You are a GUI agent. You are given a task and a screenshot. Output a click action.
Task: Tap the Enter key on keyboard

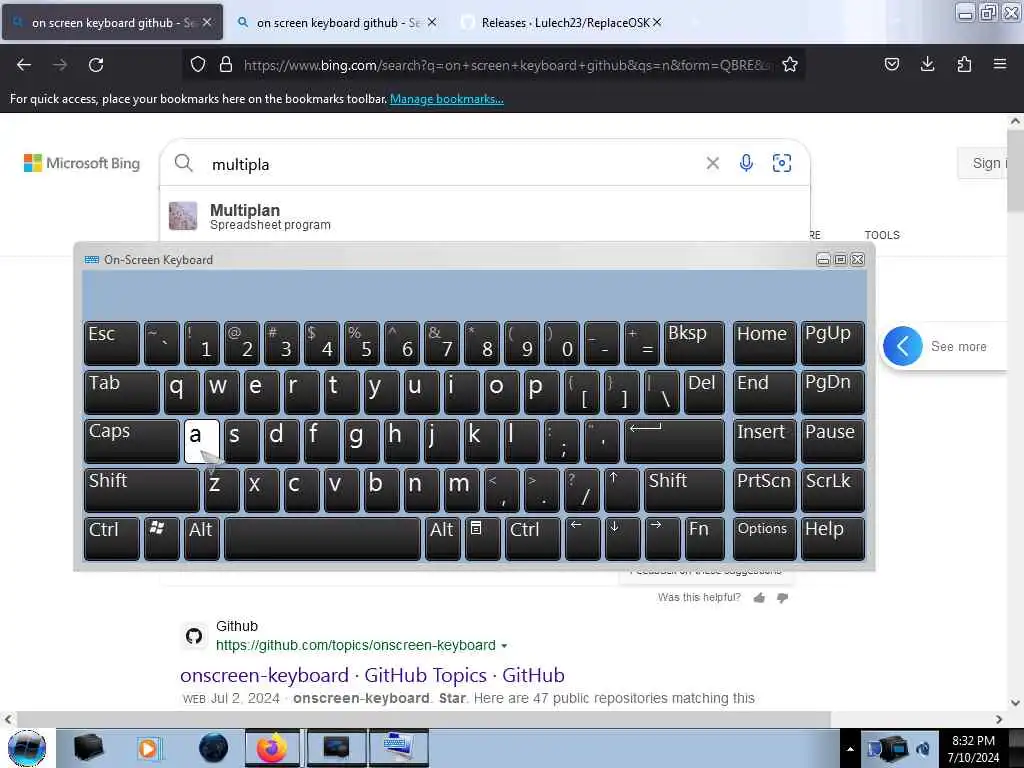674,441
